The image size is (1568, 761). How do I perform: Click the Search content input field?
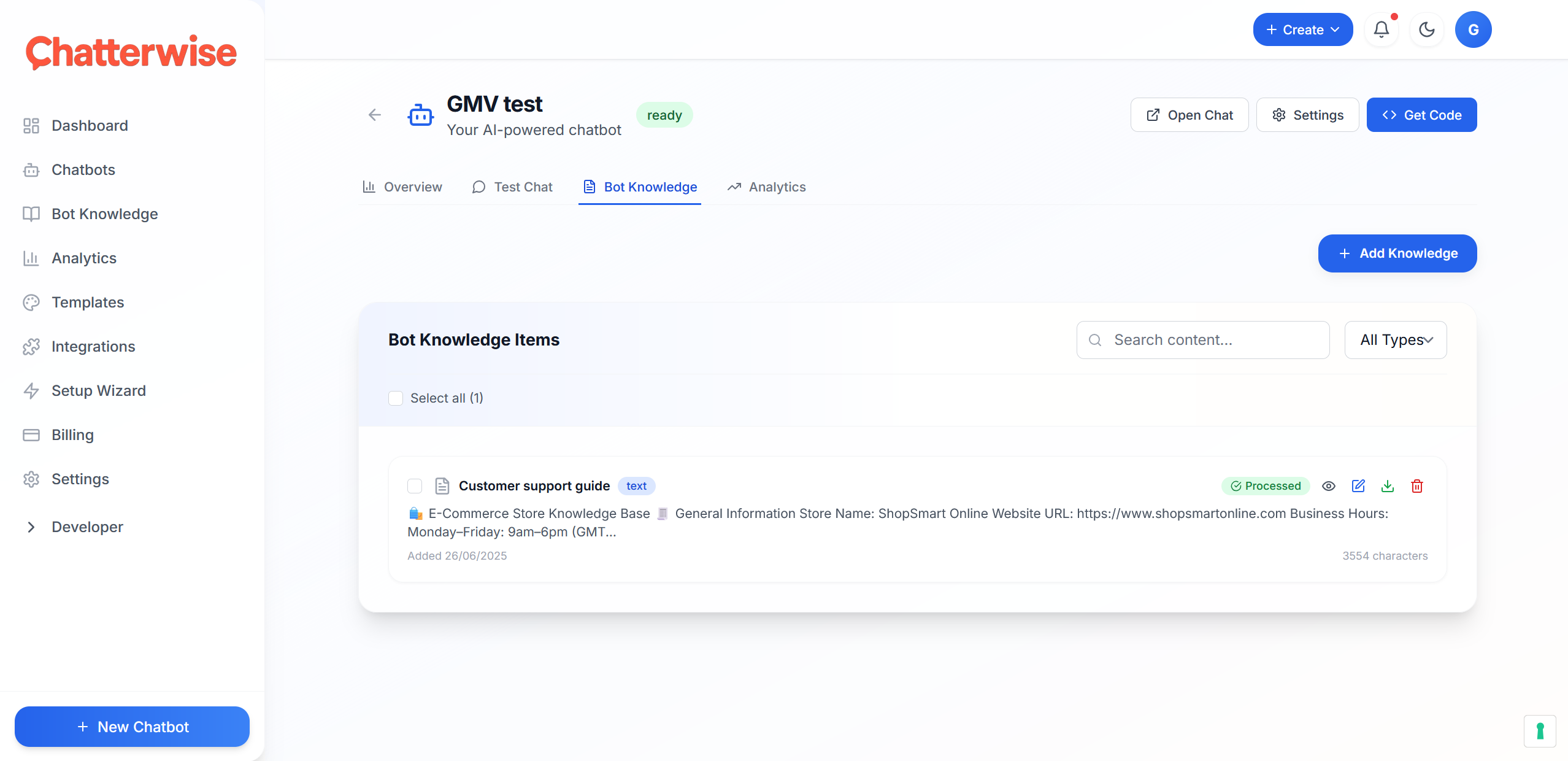pos(1203,340)
